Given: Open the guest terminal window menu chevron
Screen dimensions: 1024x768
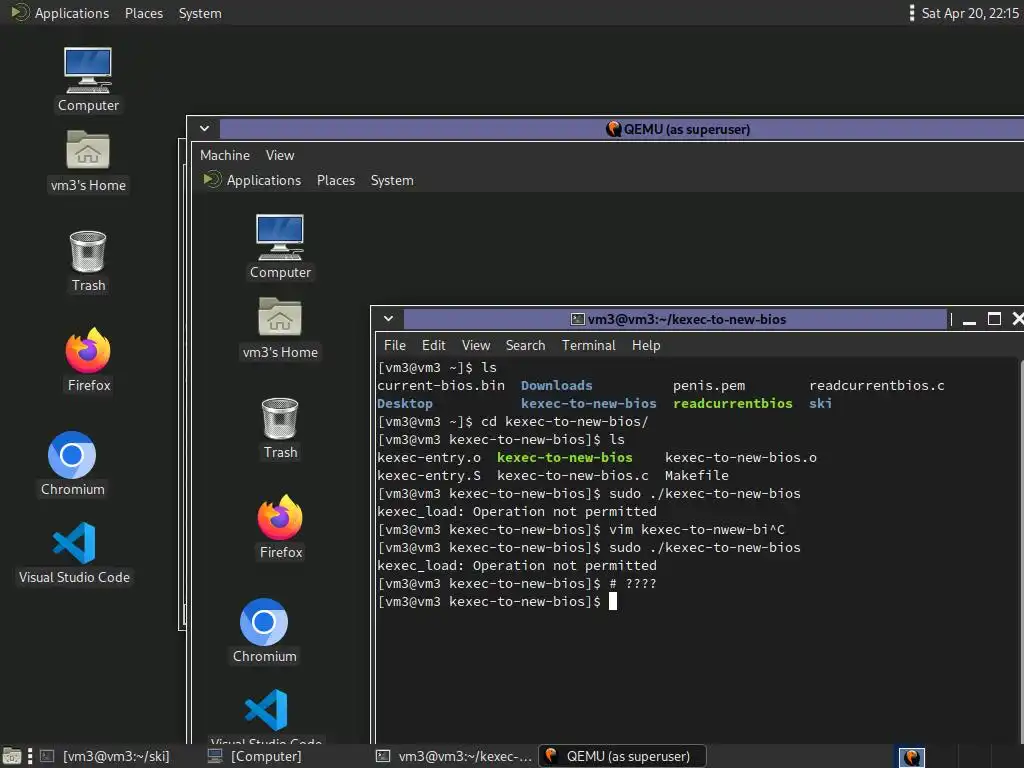Looking at the screenshot, I should (389, 319).
